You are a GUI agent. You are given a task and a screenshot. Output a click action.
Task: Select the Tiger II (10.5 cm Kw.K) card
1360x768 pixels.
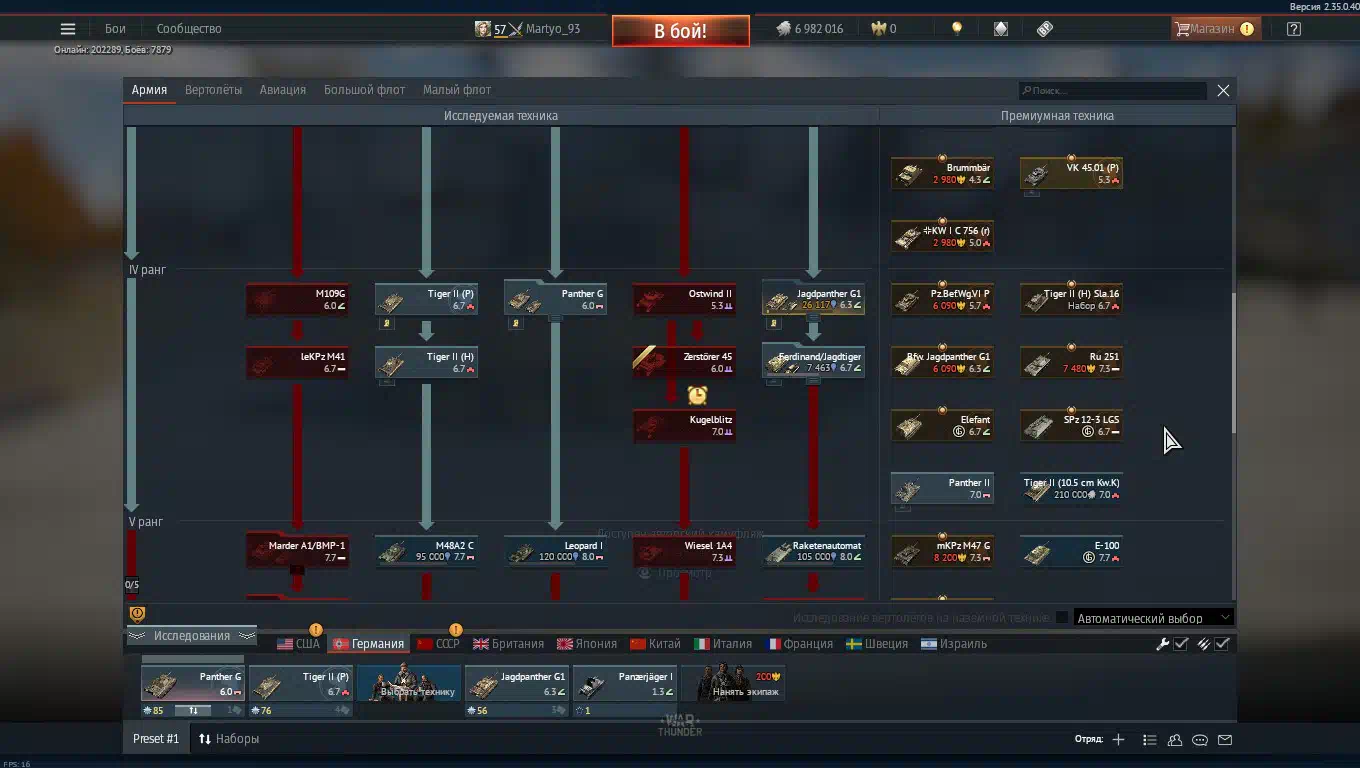coord(1071,488)
